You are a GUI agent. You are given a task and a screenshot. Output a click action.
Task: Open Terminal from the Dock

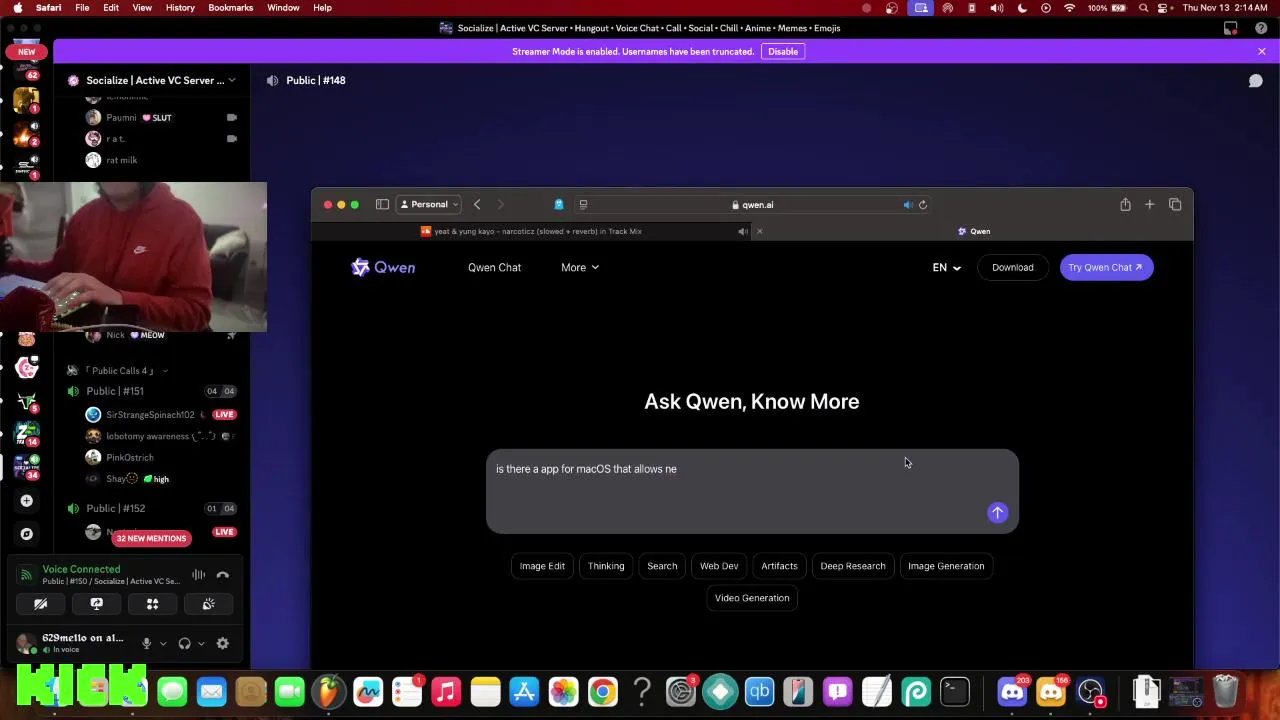point(955,691)
